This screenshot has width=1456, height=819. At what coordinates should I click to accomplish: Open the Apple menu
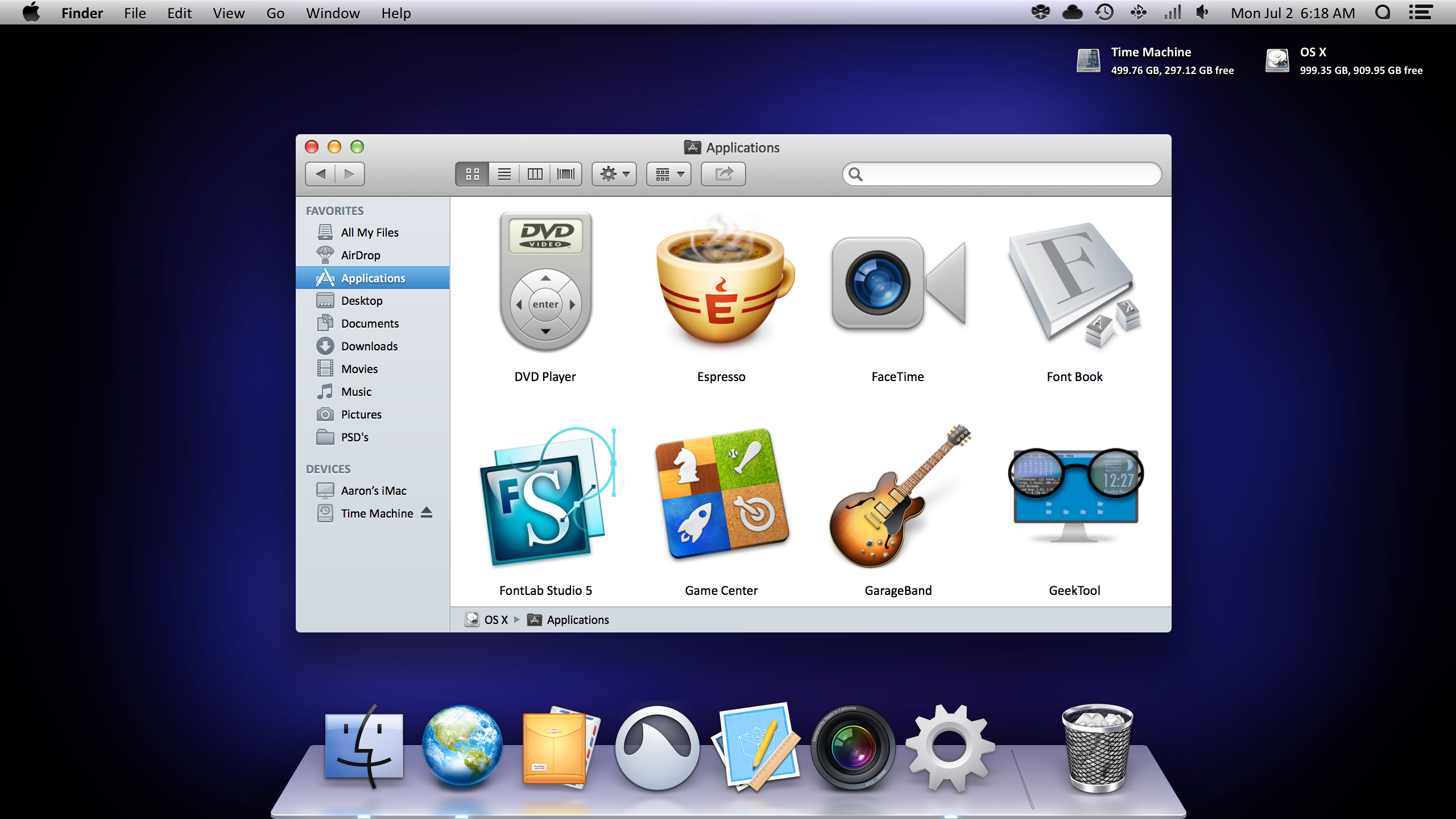[x=32, y=13]
